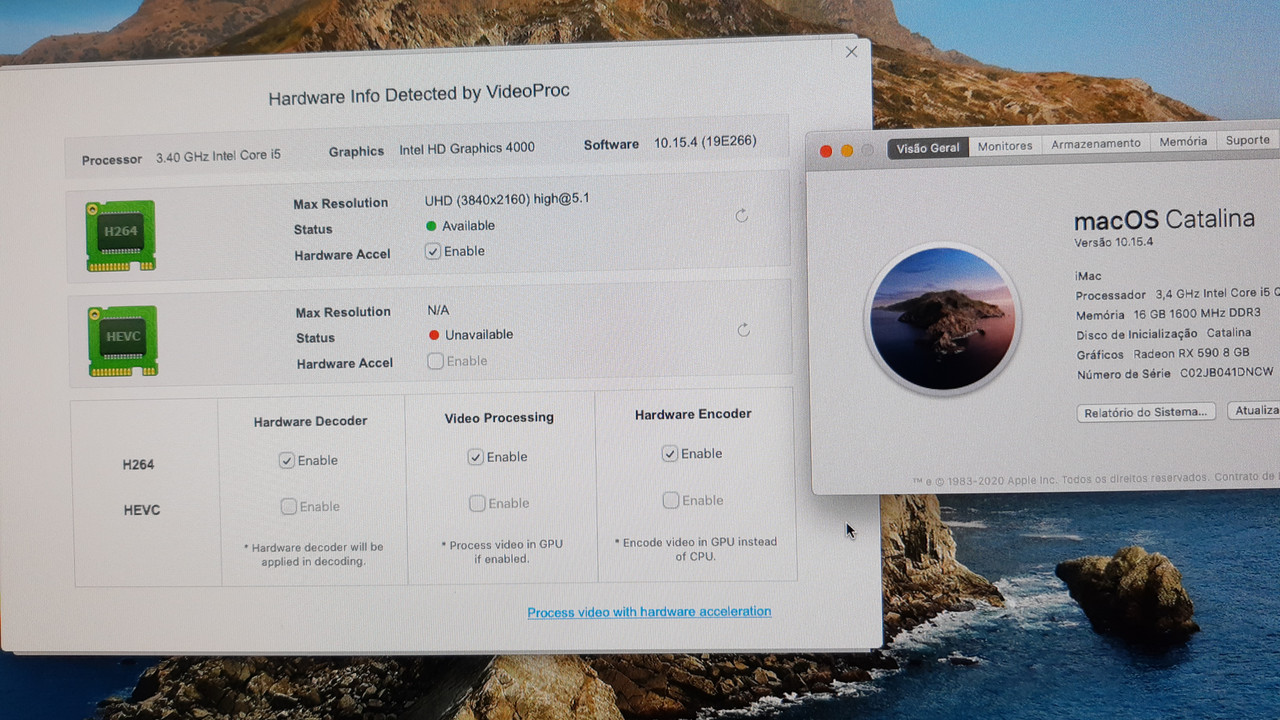The width and height of the screenshot is (1280, 720).
Task: Click the H264 chip icon
Action: 121,235
